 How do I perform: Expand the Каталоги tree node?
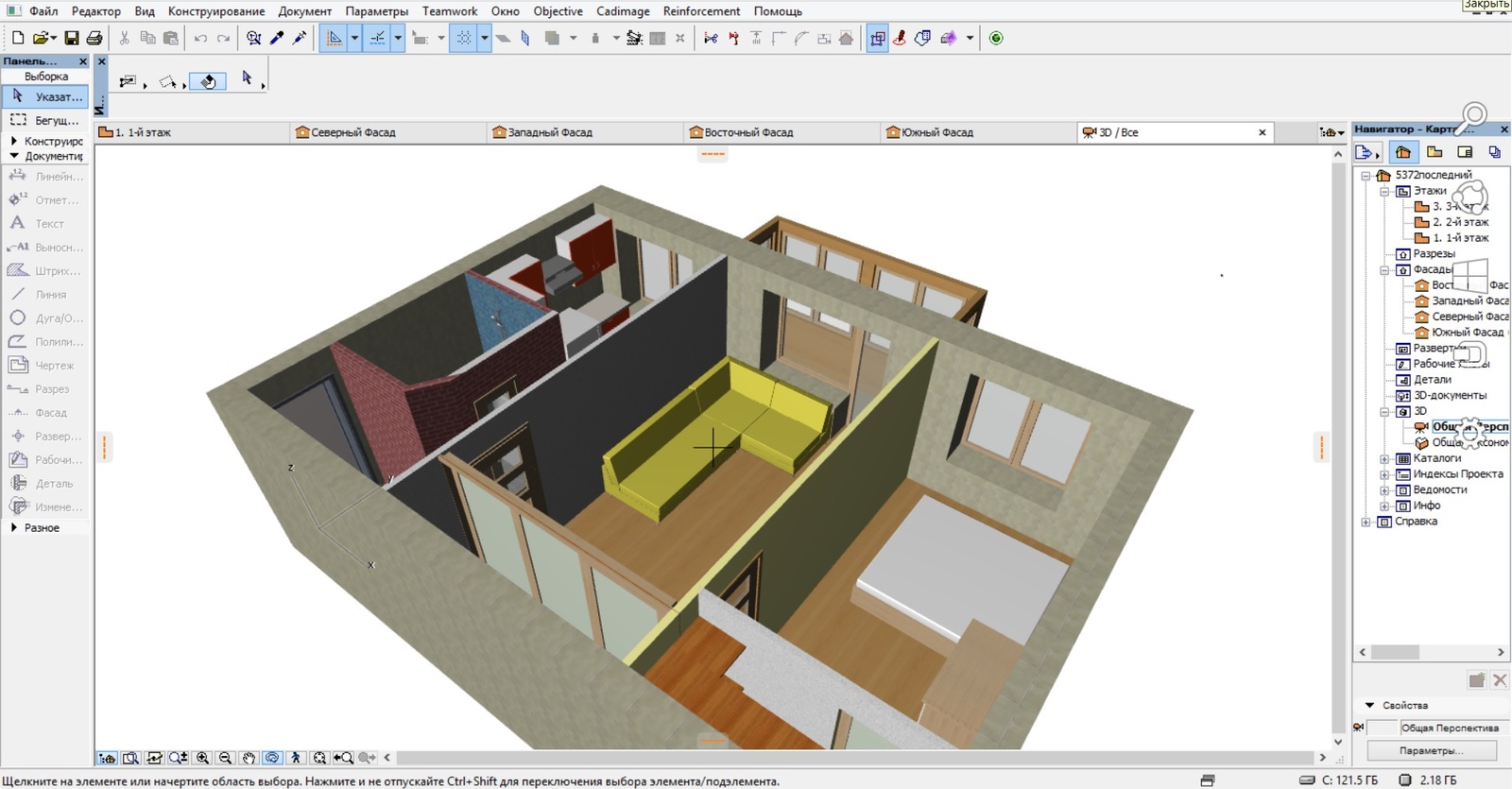click(x=1384, y=459)
